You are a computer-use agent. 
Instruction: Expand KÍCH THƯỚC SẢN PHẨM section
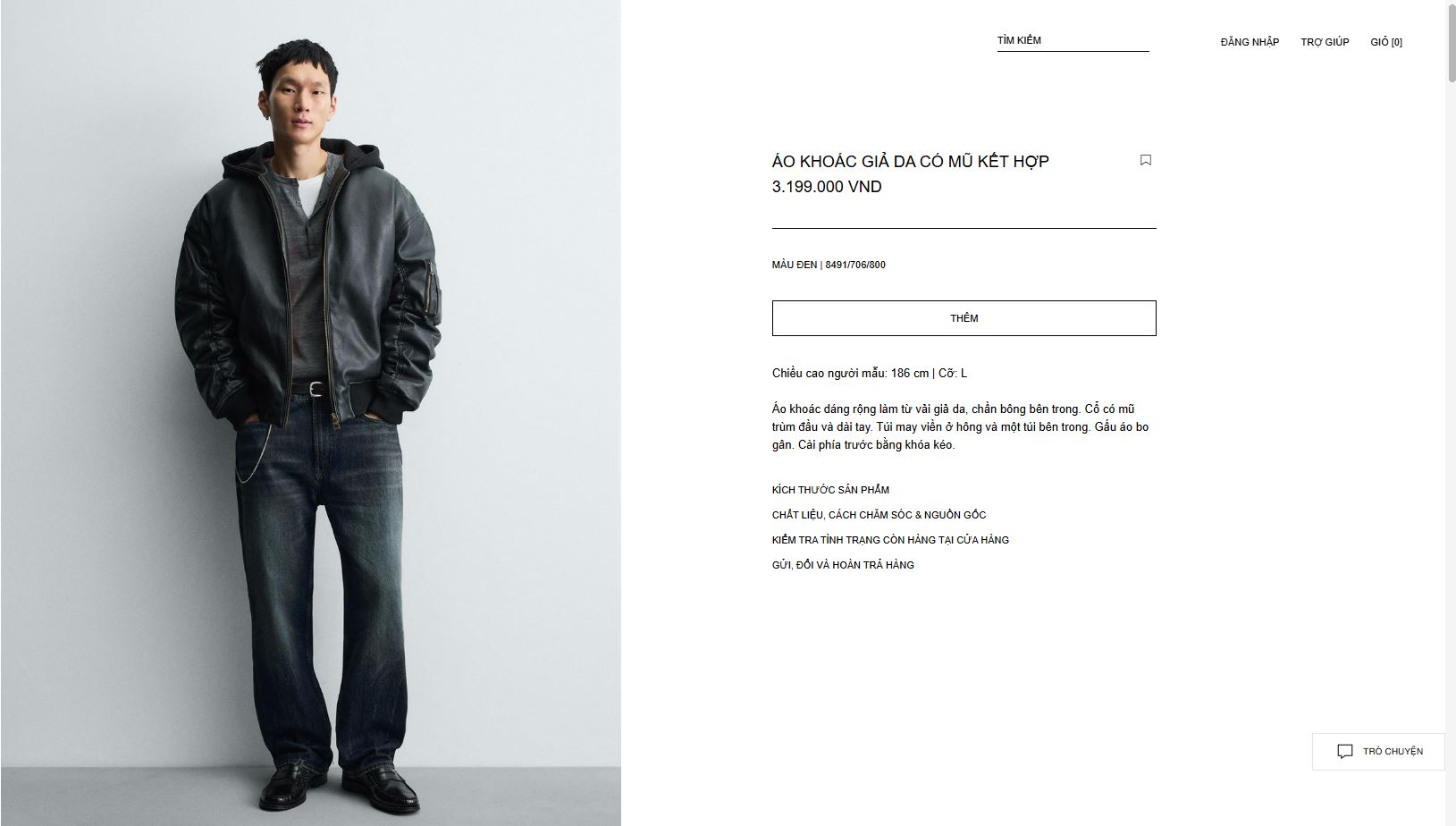(830, 490)
